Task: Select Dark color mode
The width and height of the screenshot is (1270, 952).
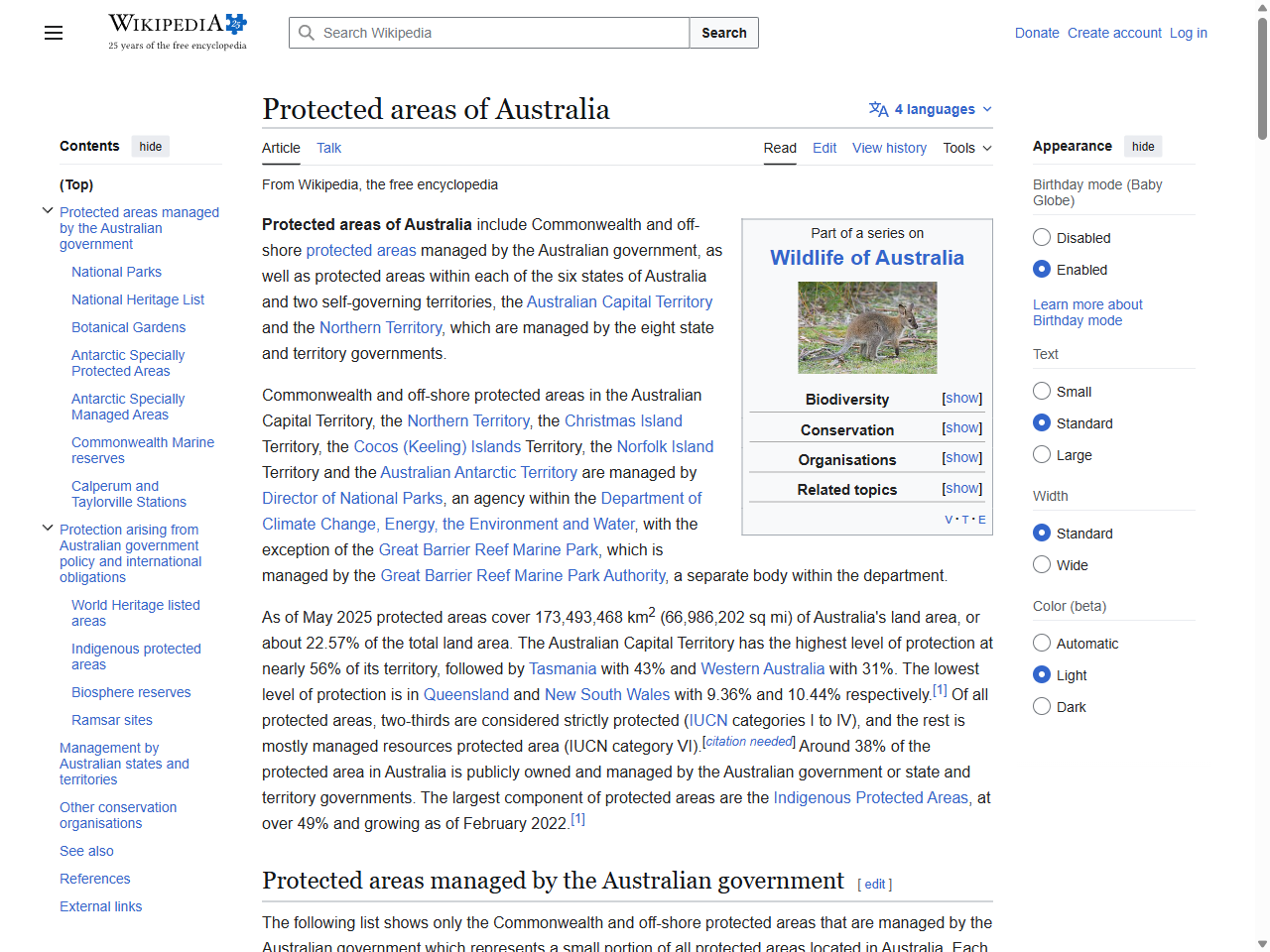Action: pyautogui.click(x=1042, y=706)
